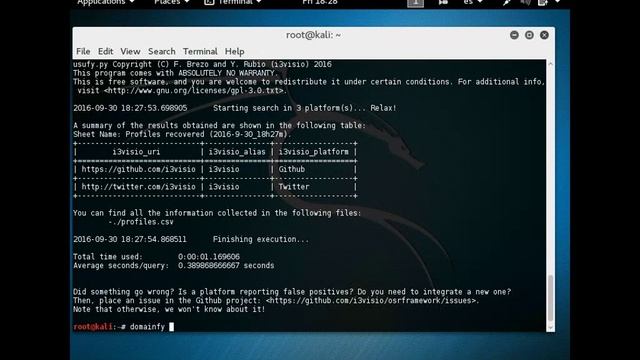
Task: Click the 'Sheet Name: Profiles recovered' line
Action: point(182,134)
